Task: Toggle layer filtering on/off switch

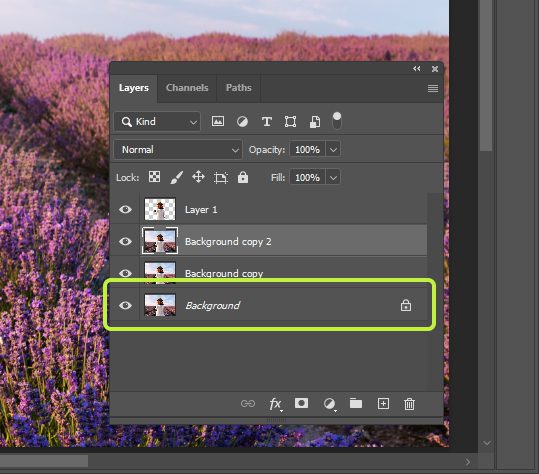Action: [x=337, y=121]
